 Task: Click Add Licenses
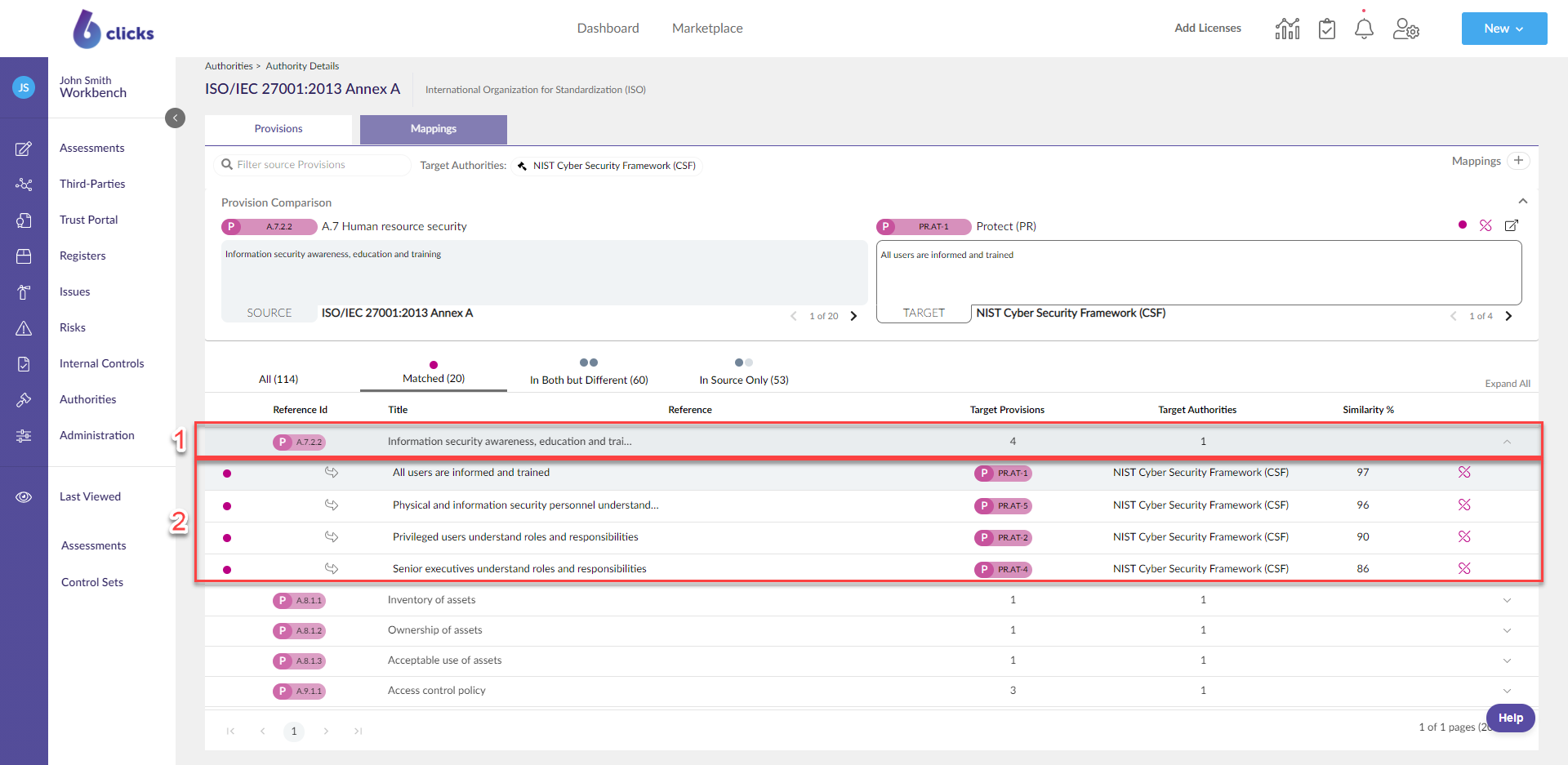(1208, 28)
